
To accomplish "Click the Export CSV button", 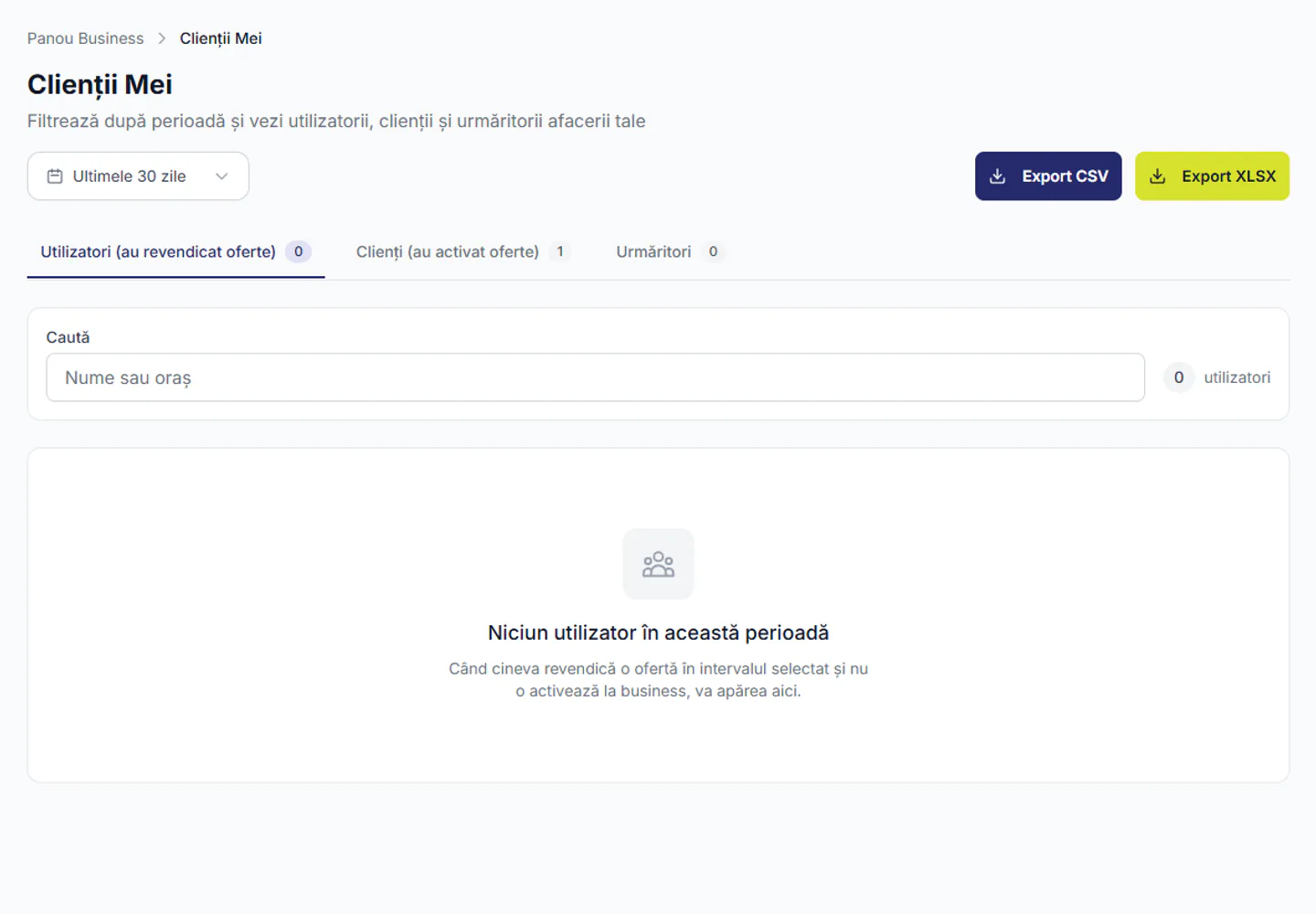I will pyautogui.click(x=1048, y=176).
